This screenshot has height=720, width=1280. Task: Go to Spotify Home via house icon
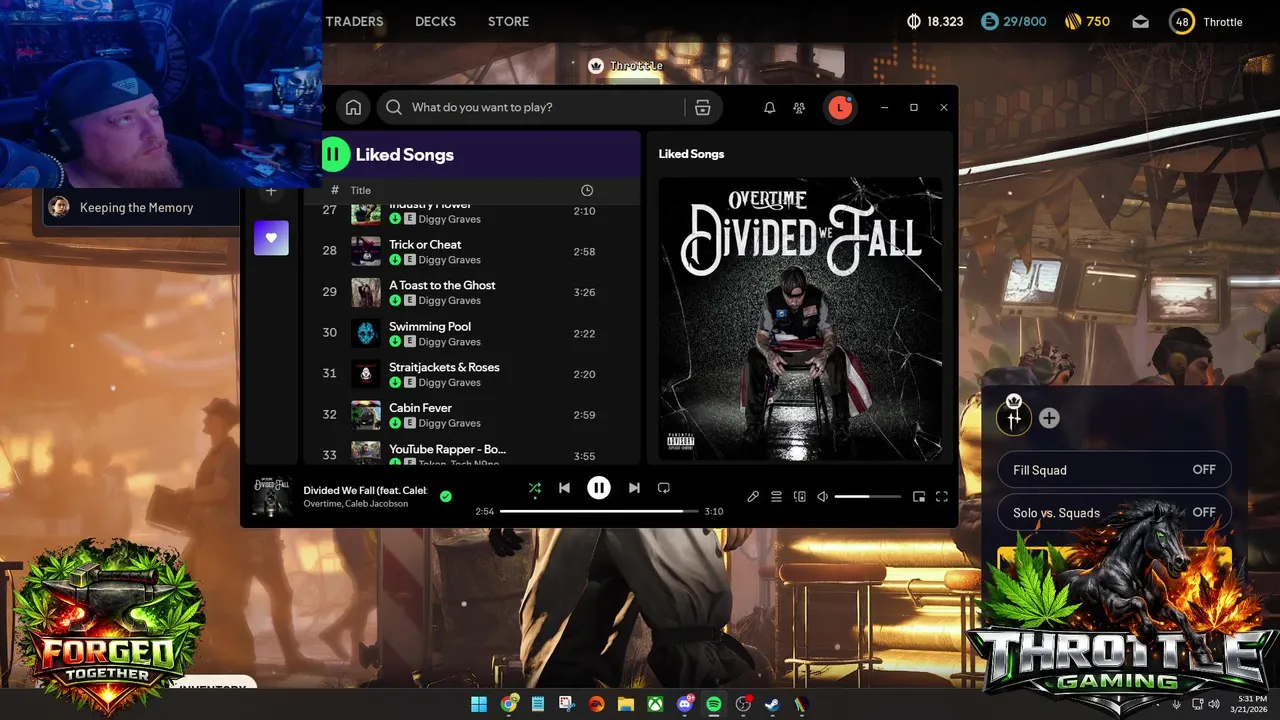pyautogui.click(x=353, y=107)
